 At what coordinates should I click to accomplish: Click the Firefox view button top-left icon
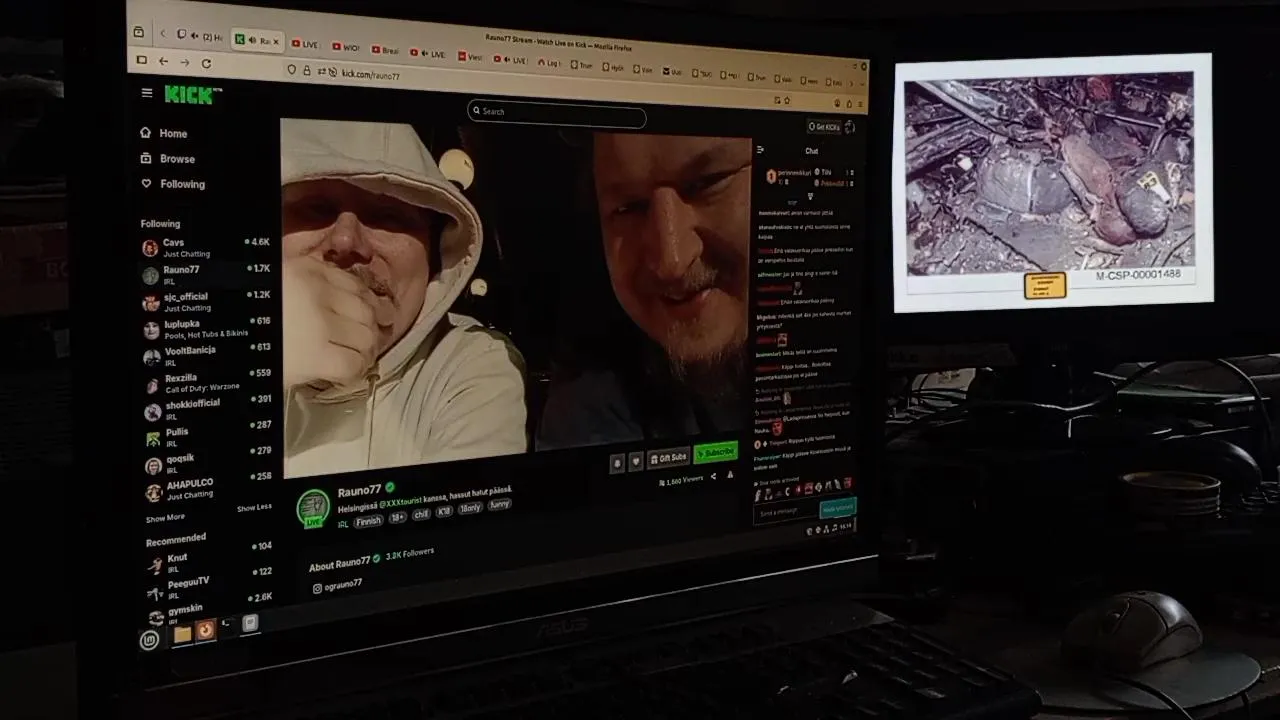point(139,32)
